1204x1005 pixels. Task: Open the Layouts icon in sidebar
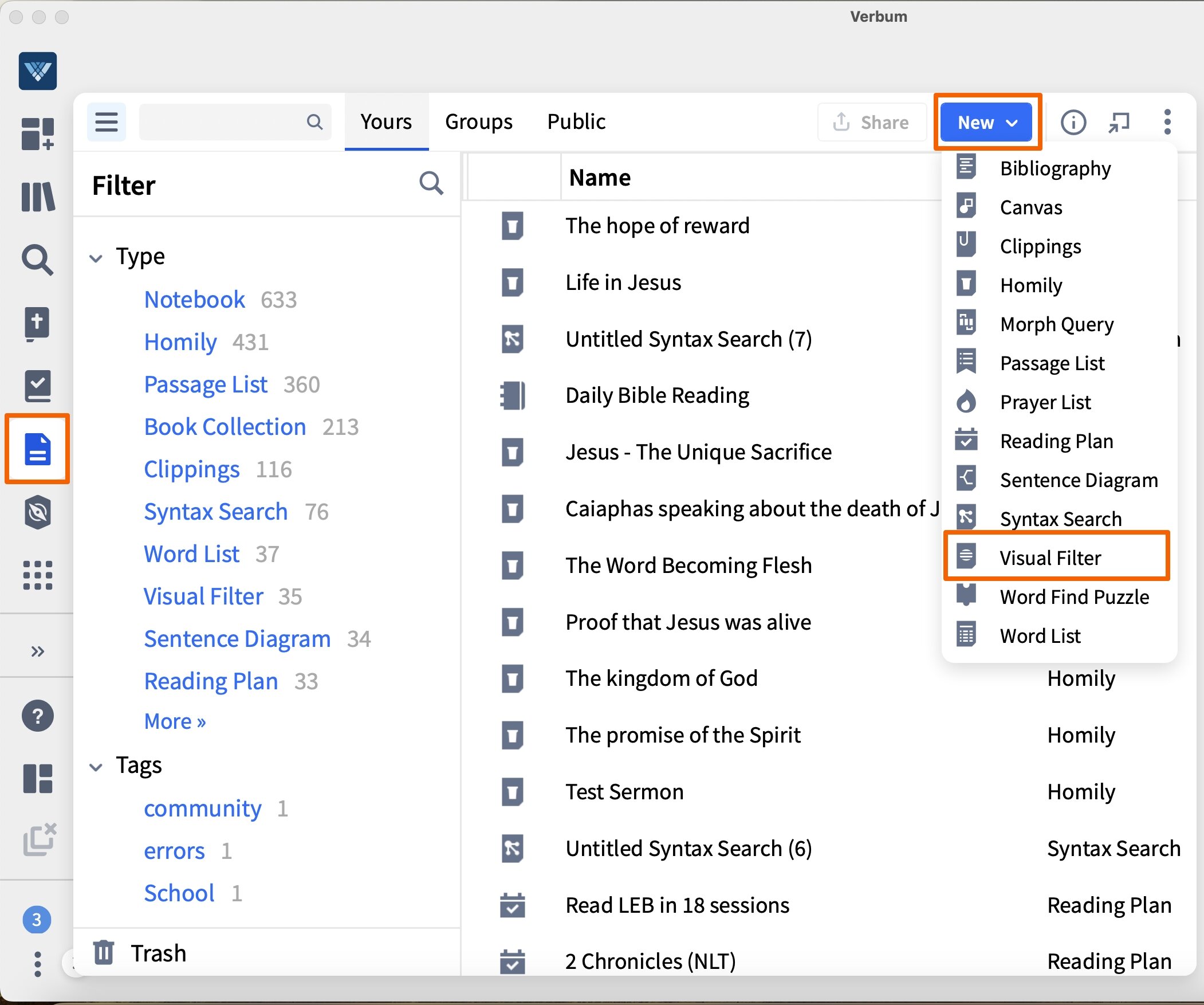click(38, 779)
